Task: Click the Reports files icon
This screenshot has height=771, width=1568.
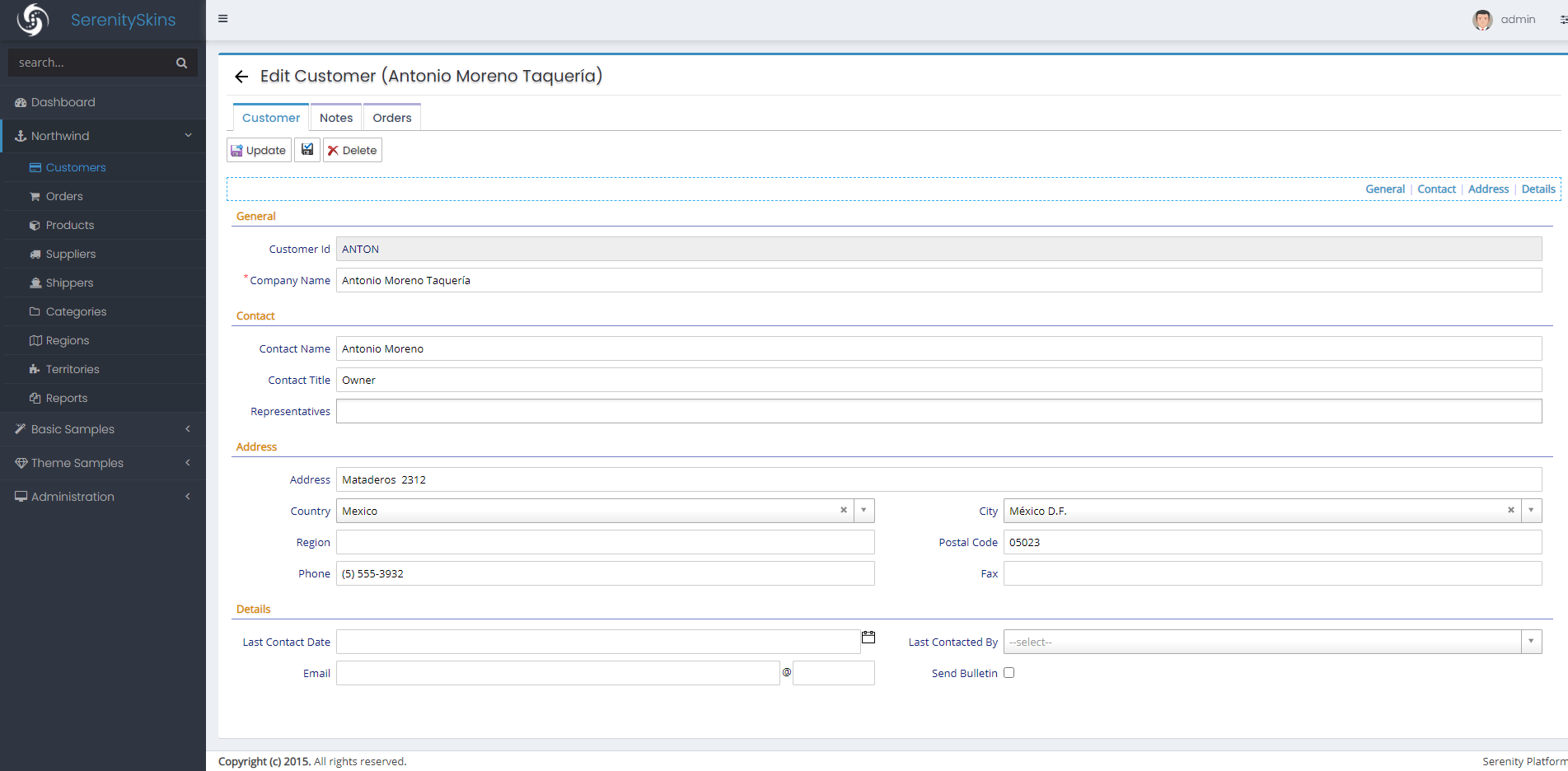Action: pyautogui.click(x=35, y=398)
